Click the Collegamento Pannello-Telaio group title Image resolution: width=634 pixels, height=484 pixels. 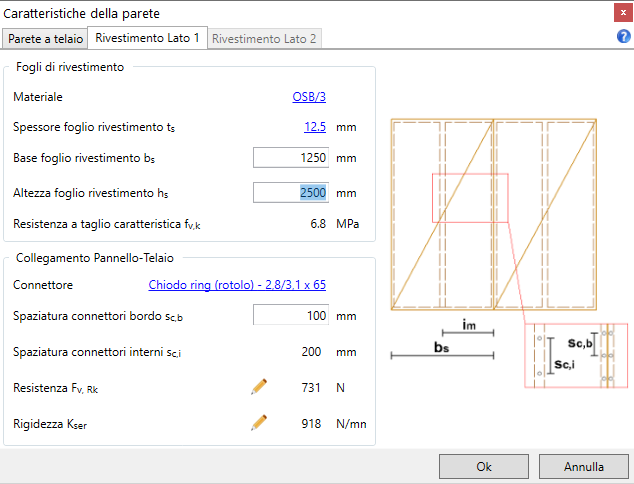tap(95, 258)
